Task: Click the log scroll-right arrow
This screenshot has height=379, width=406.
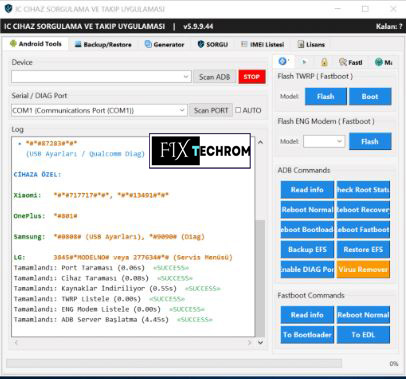Action: pos(250,342)
